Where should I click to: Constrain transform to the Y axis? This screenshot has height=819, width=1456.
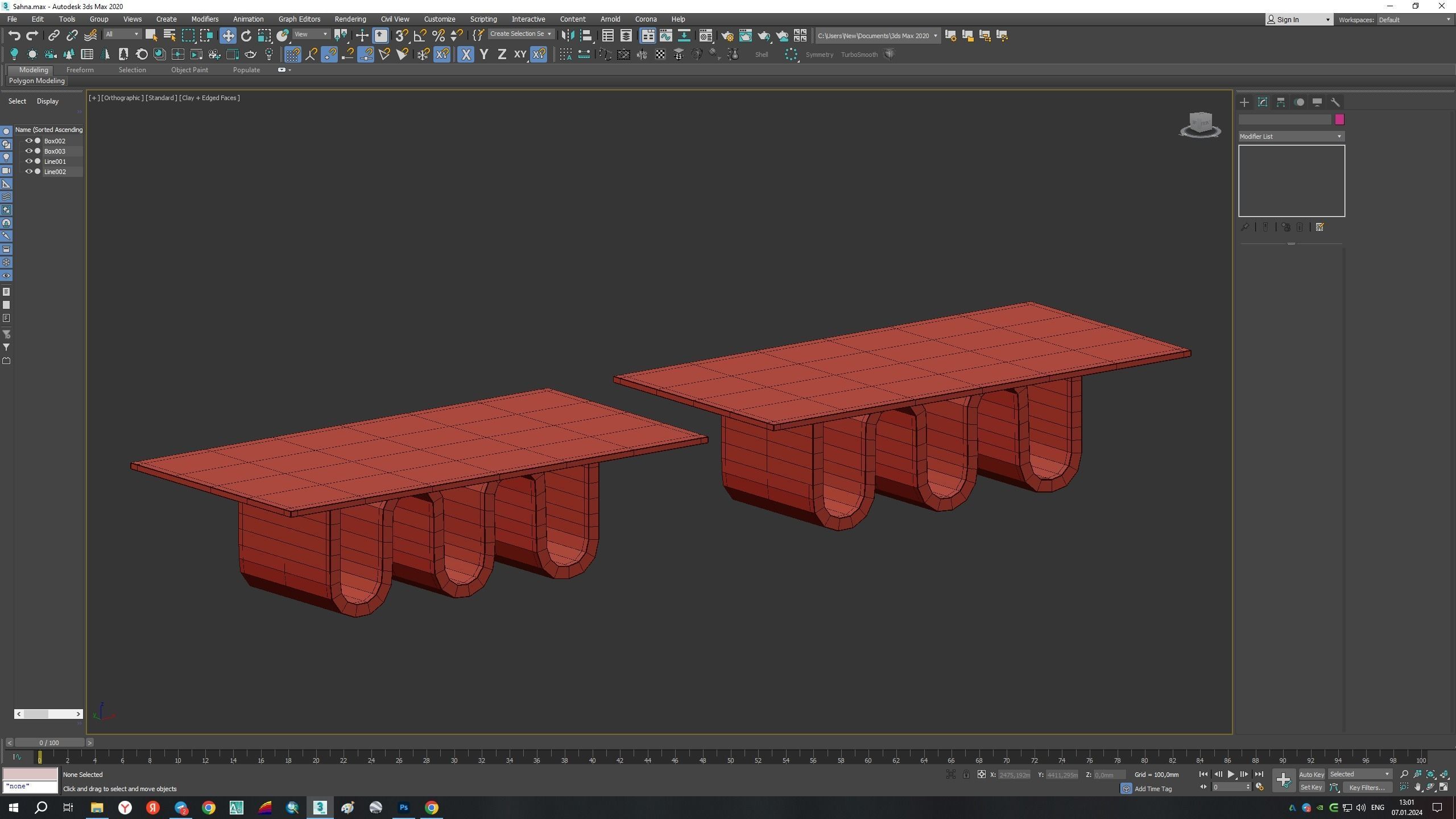point(483,55)
